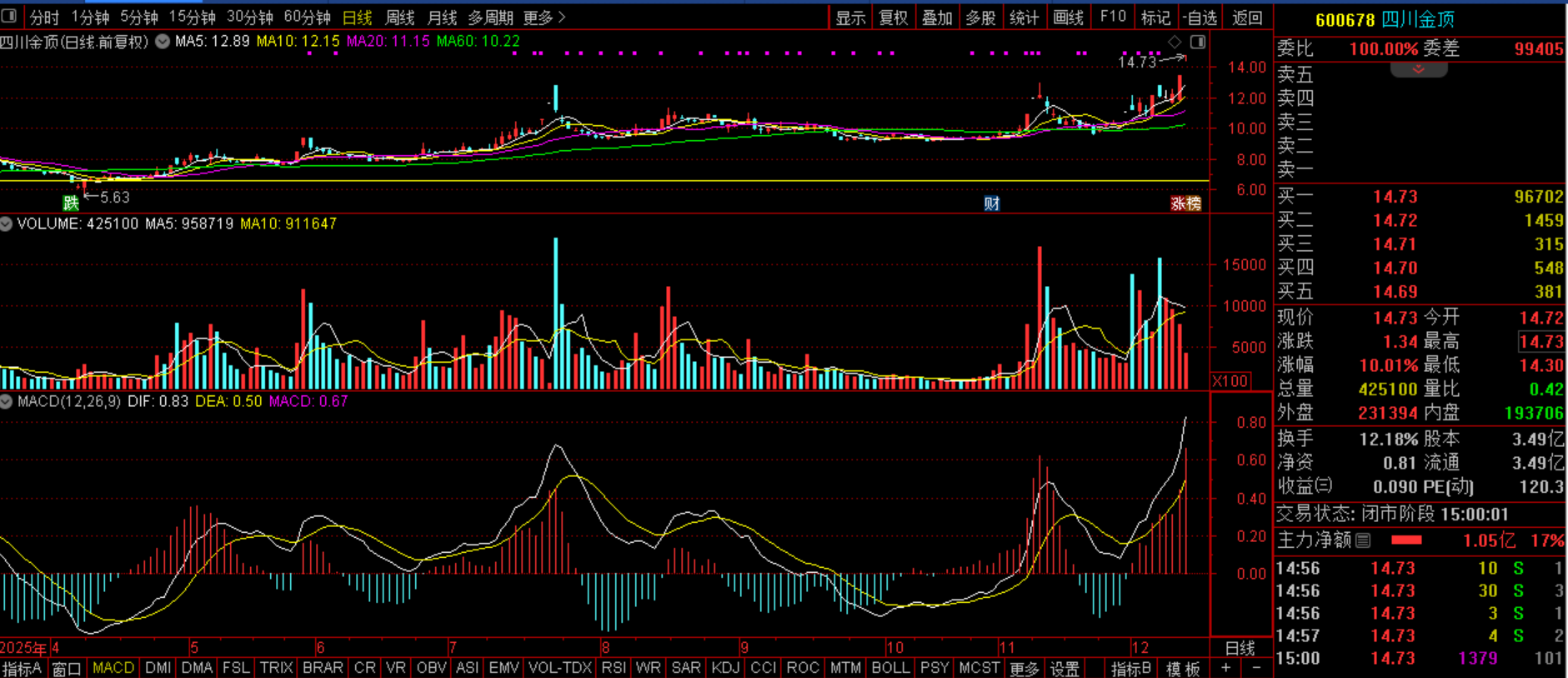The height and width of the screenshot is (678, 1568).
Task: Open the 显示 display options menu
Action: tap(849, 18)
